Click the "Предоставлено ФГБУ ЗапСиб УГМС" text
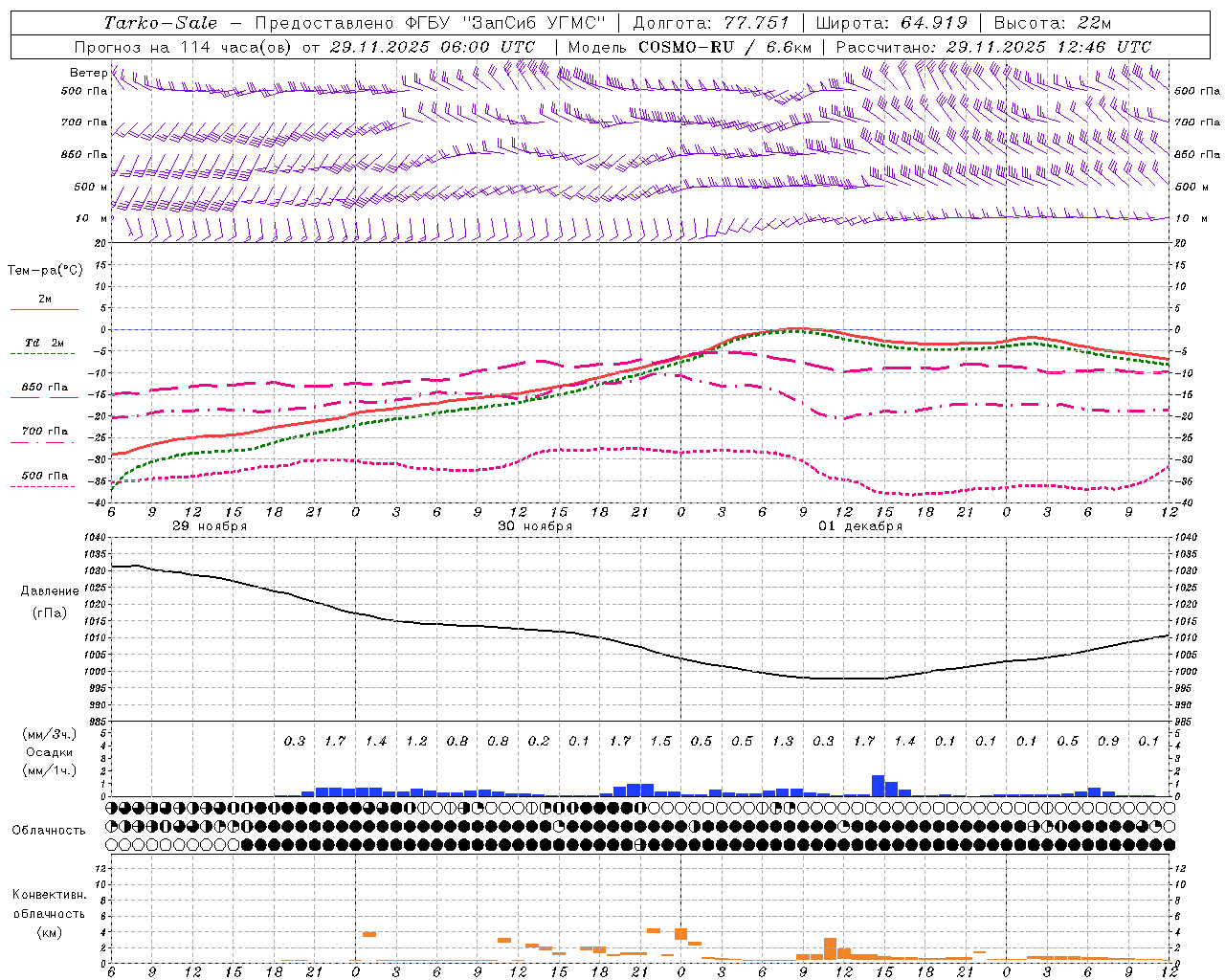The image size is (1225, 980). coord(431,23)
